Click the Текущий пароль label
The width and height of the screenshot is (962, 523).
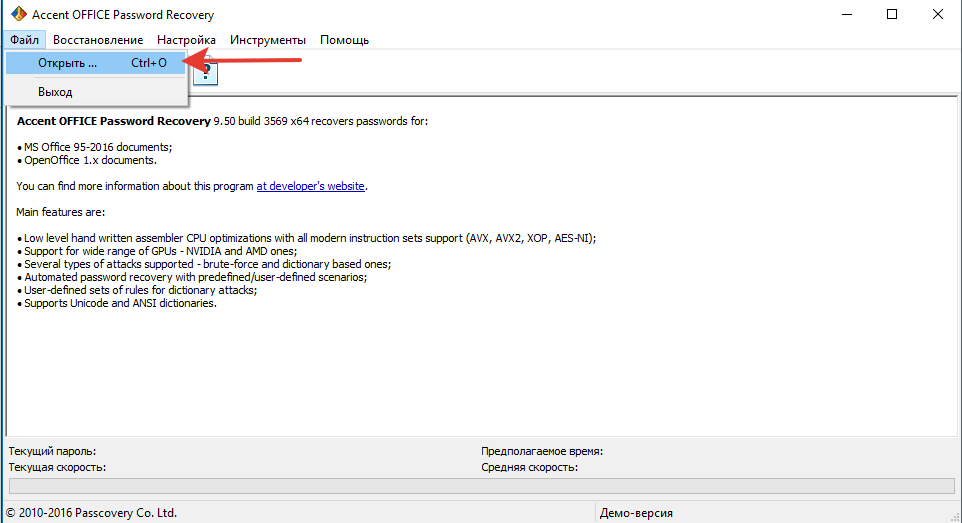(52, 451)
